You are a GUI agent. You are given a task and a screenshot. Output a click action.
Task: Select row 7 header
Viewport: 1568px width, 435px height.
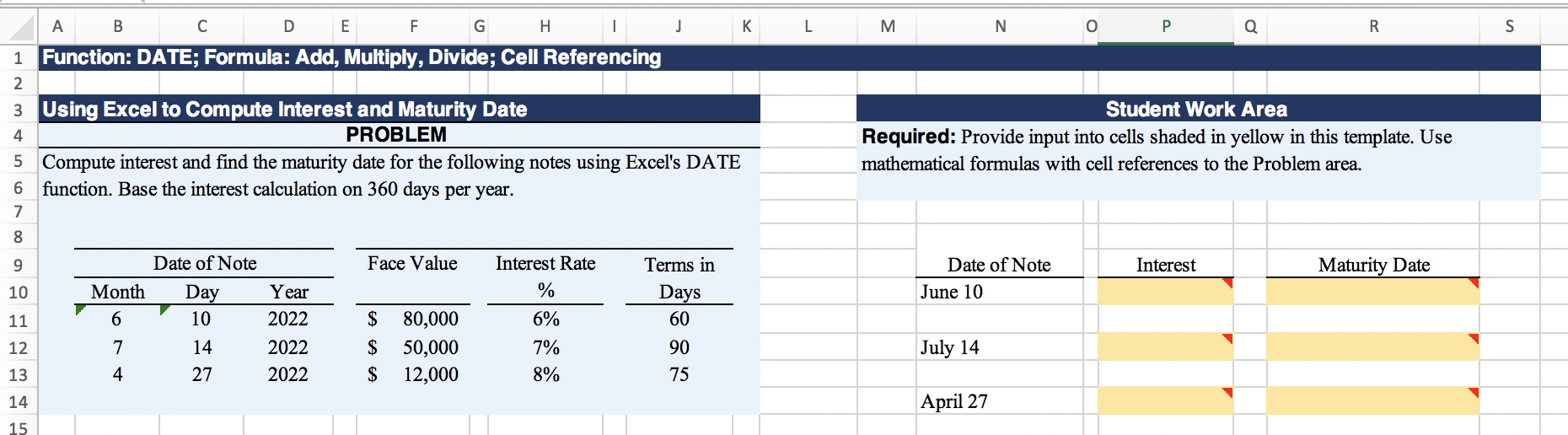click(x=18, y=212)
